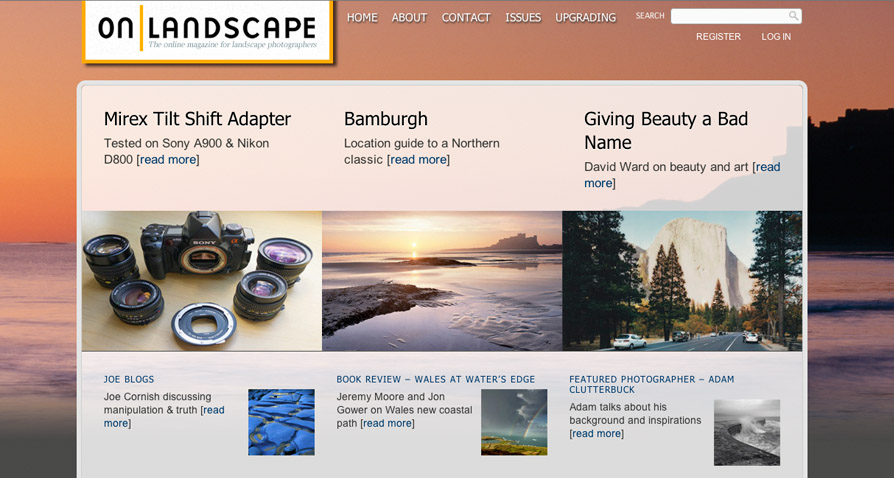Open the About menu item
This screenshot has height=478, width=894.
click(x=409, y=18)
